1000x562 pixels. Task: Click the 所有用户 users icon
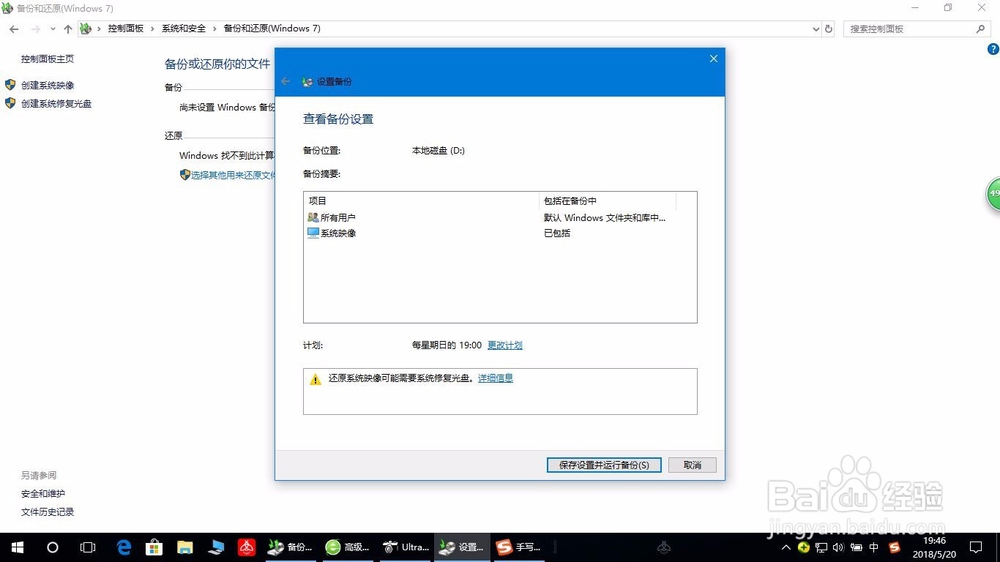[312, 218]
